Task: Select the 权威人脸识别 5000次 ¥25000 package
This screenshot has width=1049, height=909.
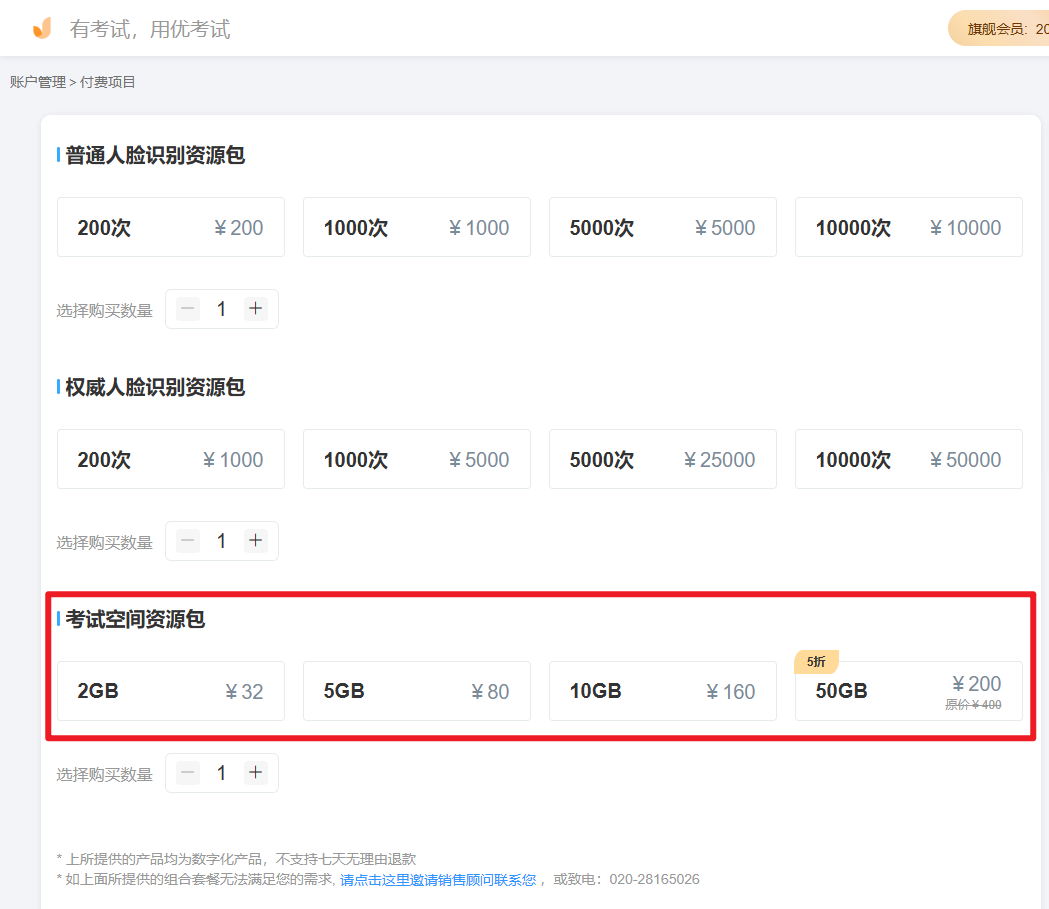Action: [x=662, y=459]
